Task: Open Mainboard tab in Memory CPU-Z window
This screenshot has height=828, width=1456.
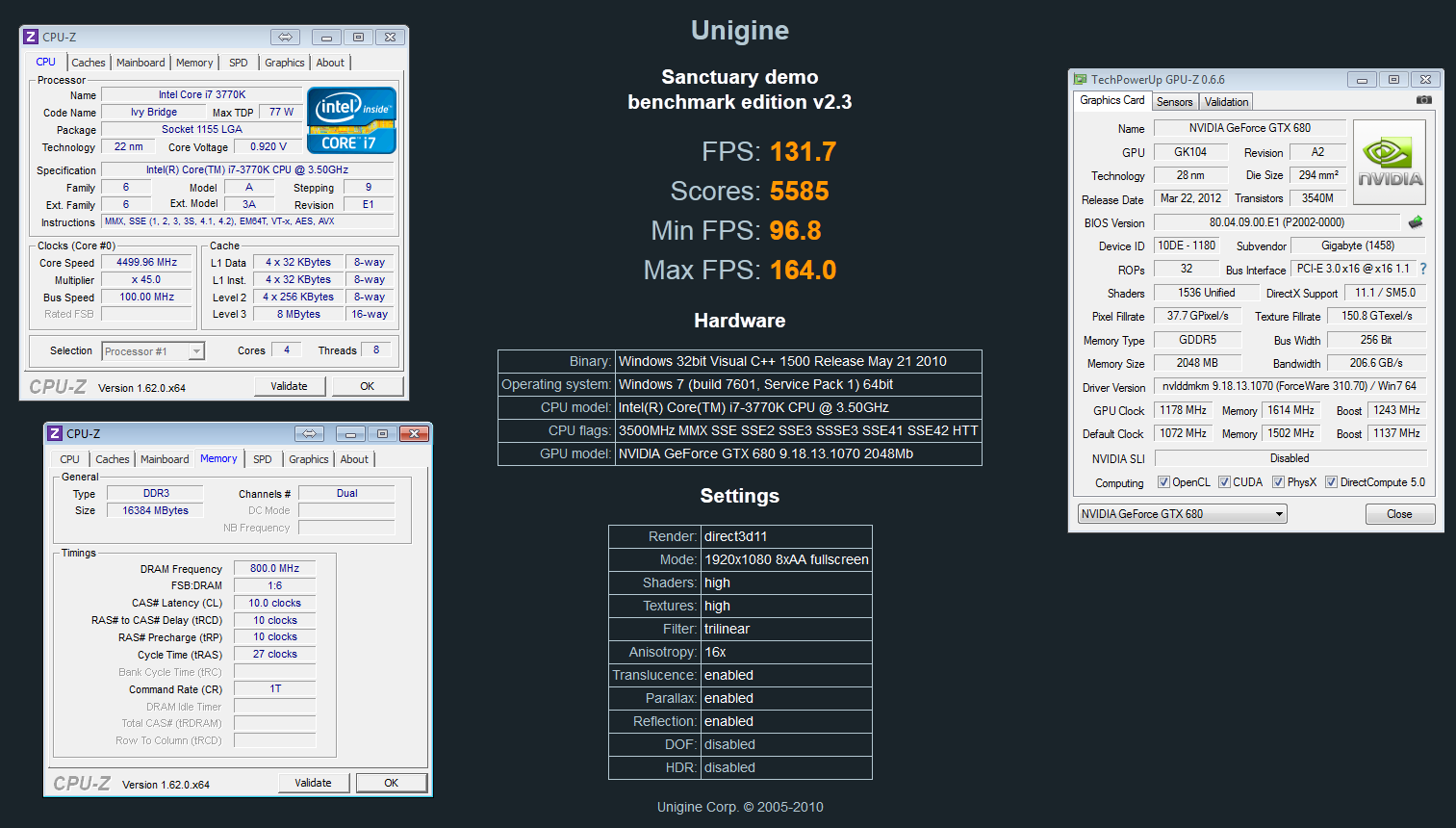Action: click(x=165, y=459)
